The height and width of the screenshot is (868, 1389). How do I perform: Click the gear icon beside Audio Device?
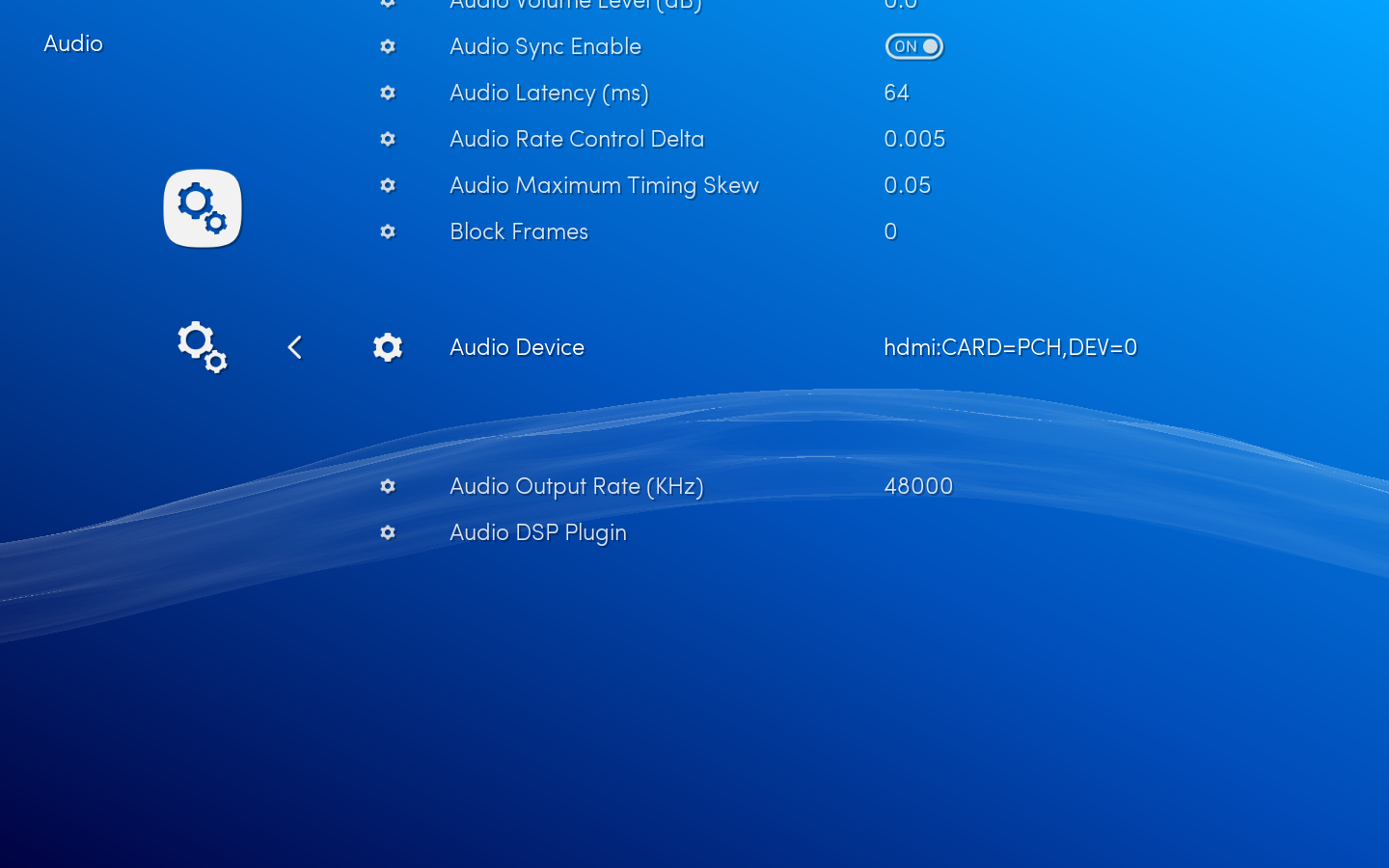[x=388, y=347]
